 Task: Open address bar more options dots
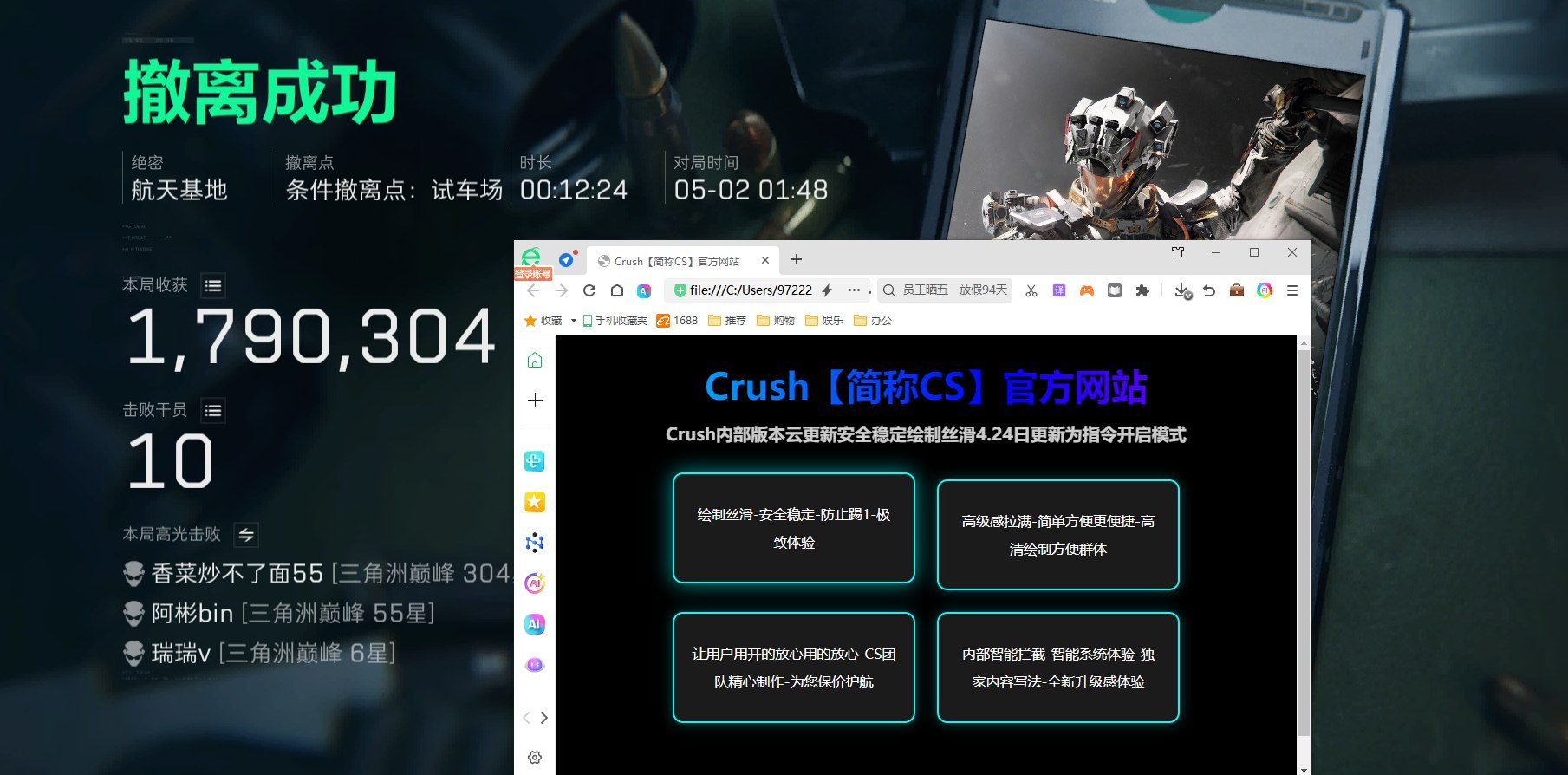pyautogui.click(x=855, y=290)
